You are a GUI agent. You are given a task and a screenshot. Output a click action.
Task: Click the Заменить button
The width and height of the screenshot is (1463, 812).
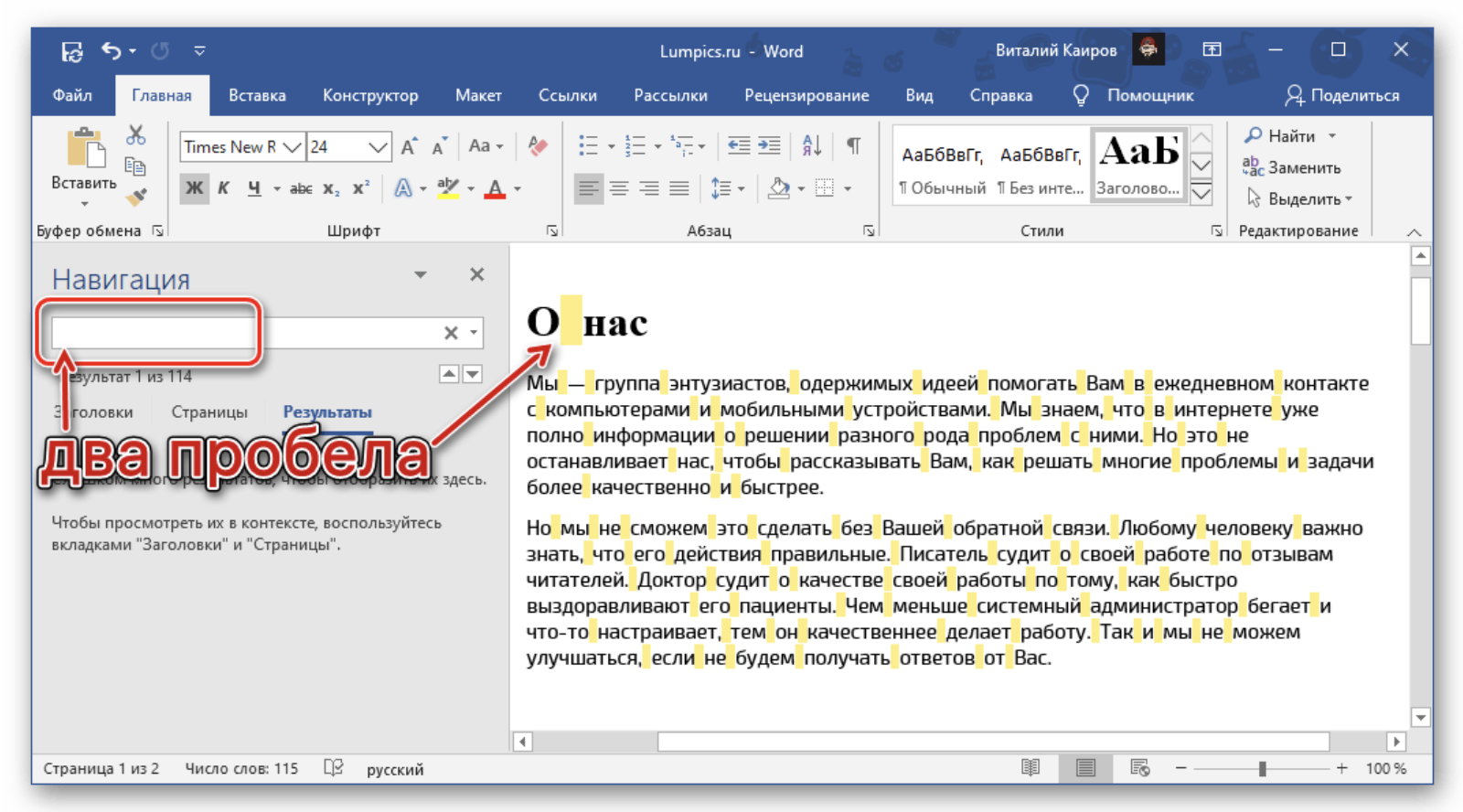pyautogui.click(x=1292, y=167)
